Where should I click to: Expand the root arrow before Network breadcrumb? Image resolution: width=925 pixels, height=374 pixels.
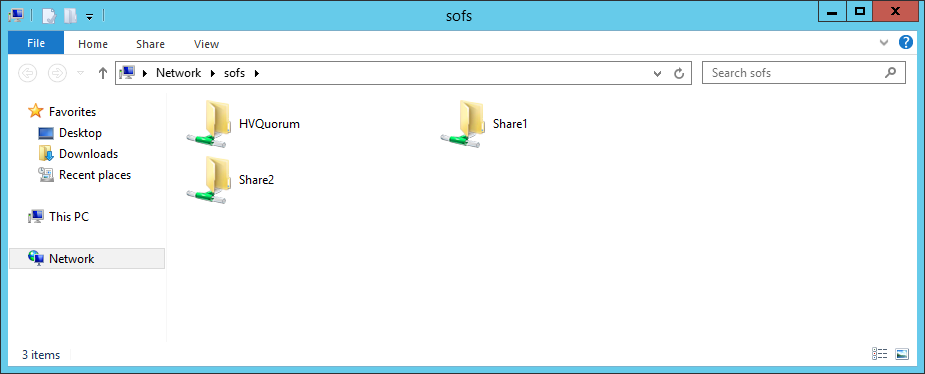[145, 73]
